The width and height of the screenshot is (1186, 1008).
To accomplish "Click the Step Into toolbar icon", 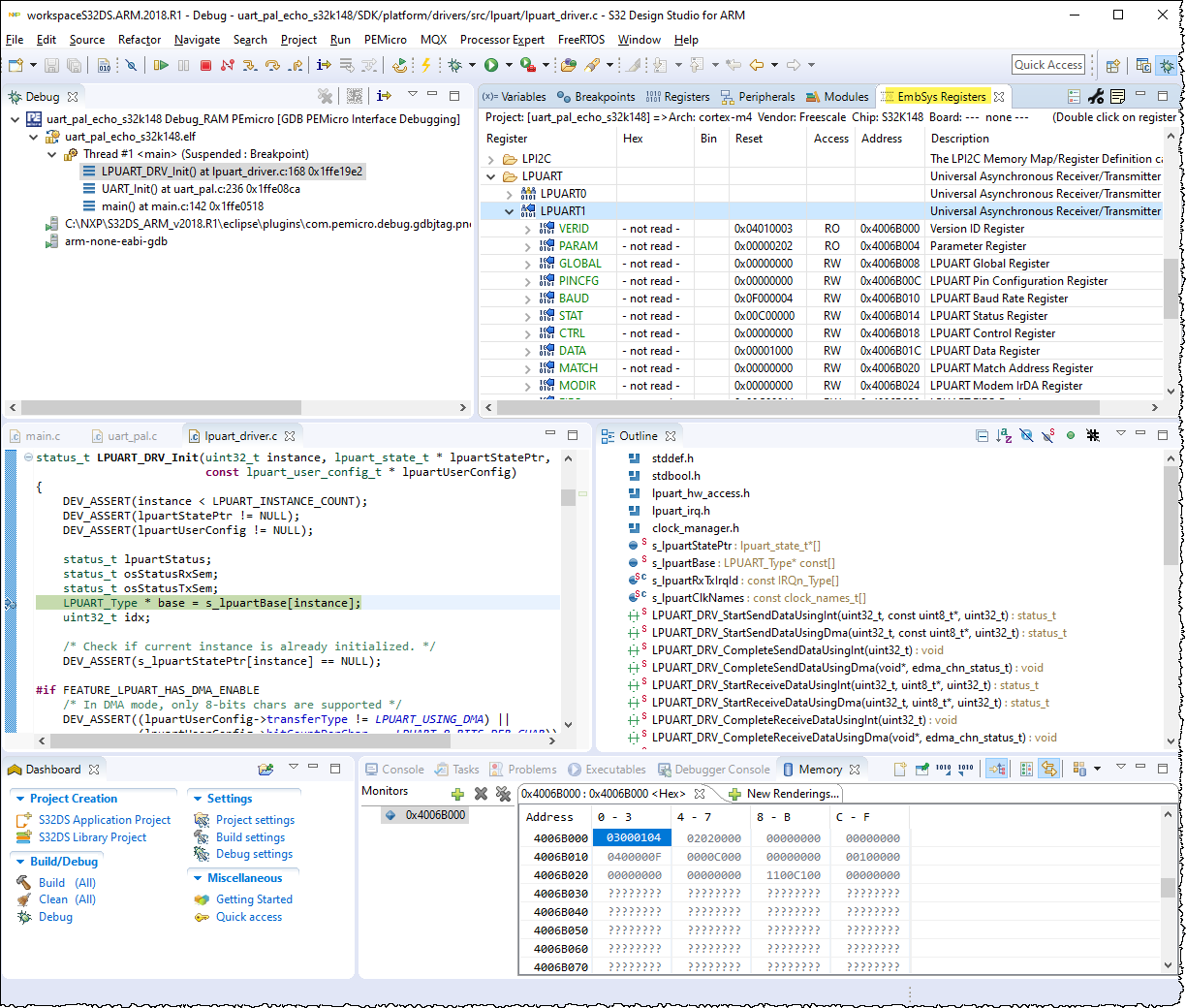I will (x=250, y=66).
